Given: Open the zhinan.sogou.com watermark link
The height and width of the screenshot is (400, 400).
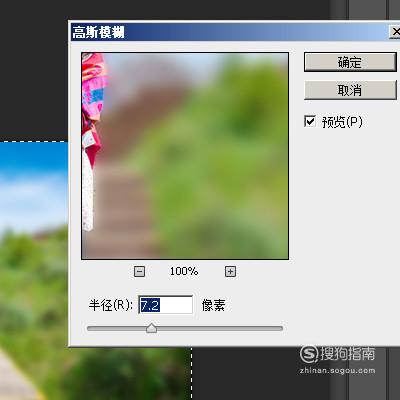Looking at the screenshot, I should 337,371.
